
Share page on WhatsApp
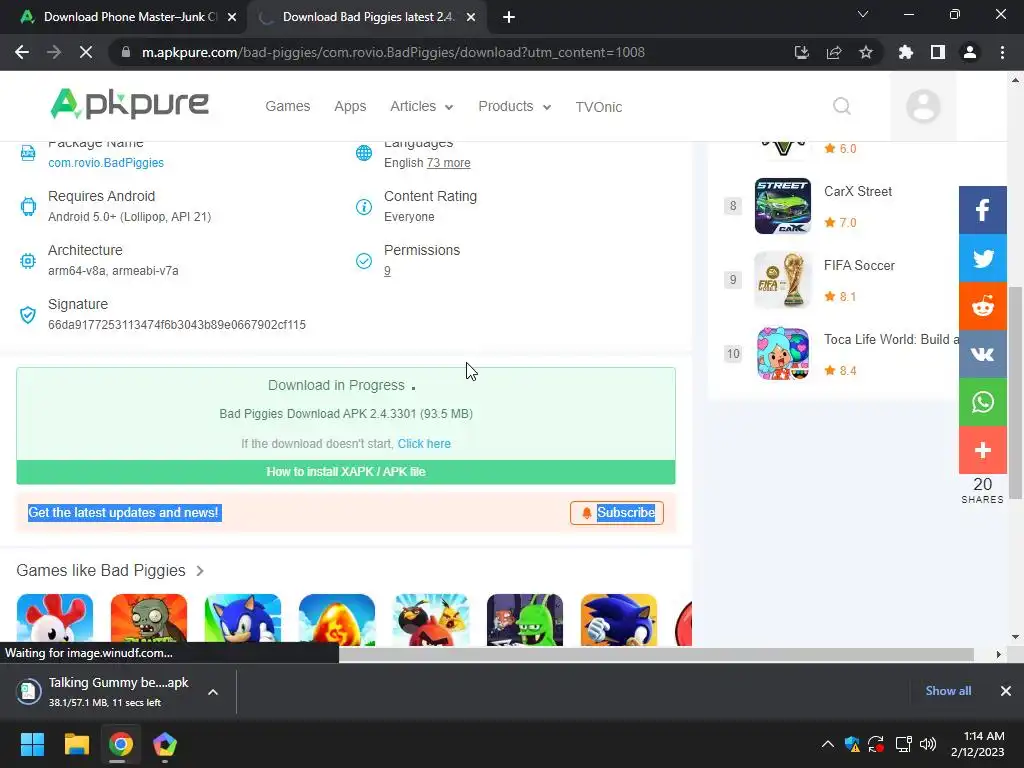pos(982,402)
